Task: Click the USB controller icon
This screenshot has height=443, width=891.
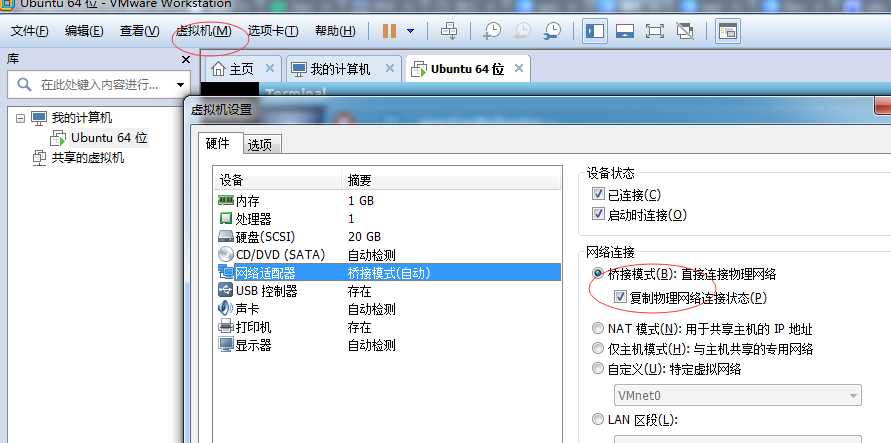Action: [x=226, y=291]
